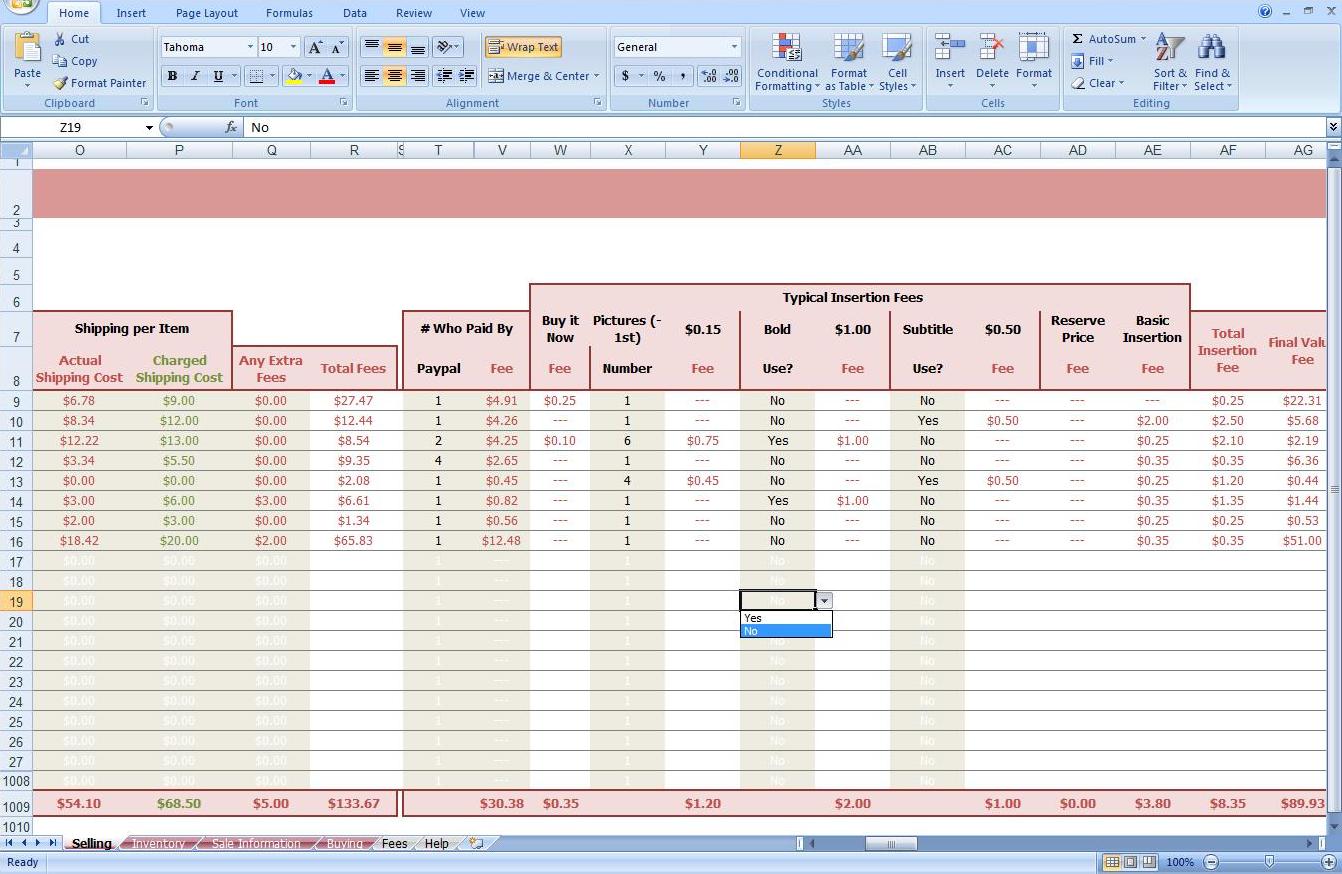Toggle italic formatting
Viewport: 1342px width, 874px height.
194,76
